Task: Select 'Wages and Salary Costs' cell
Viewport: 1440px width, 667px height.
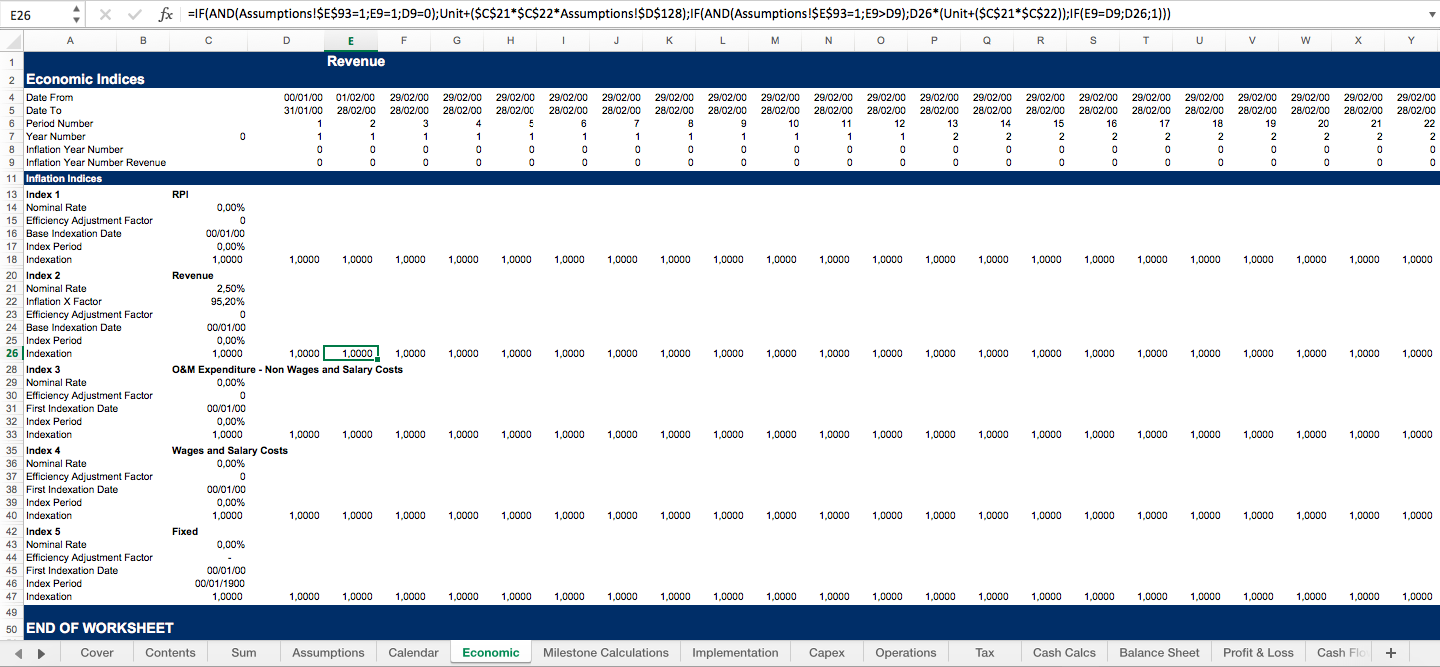Action: pos(230,450)
